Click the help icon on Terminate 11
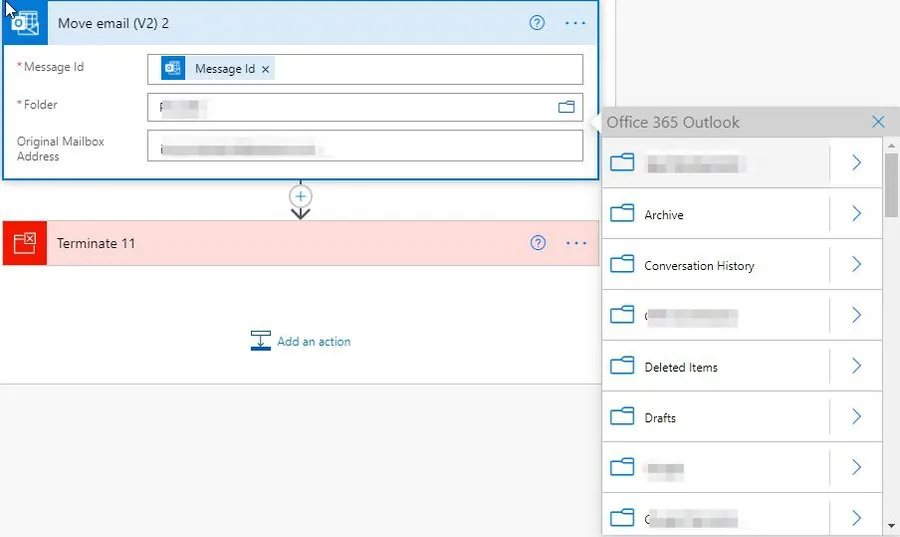The width and height of the screenshot is (900, 537). pos(538,243)
